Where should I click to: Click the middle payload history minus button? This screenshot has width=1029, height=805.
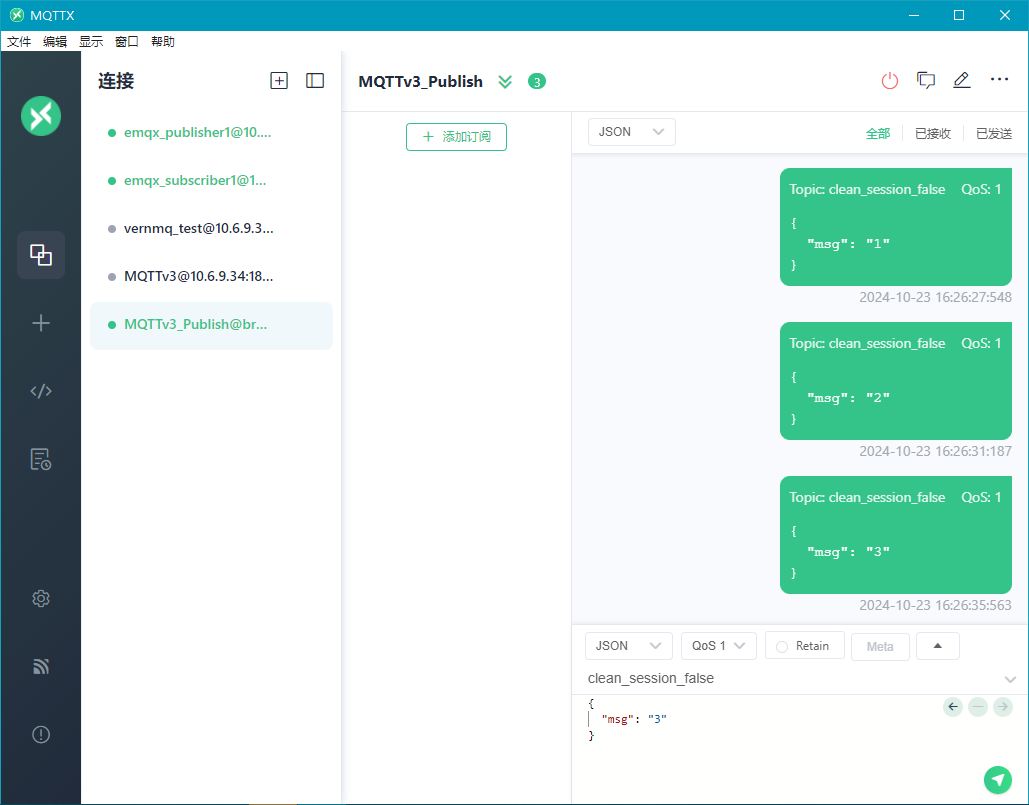pyautogui.click(x=978, y=707)
